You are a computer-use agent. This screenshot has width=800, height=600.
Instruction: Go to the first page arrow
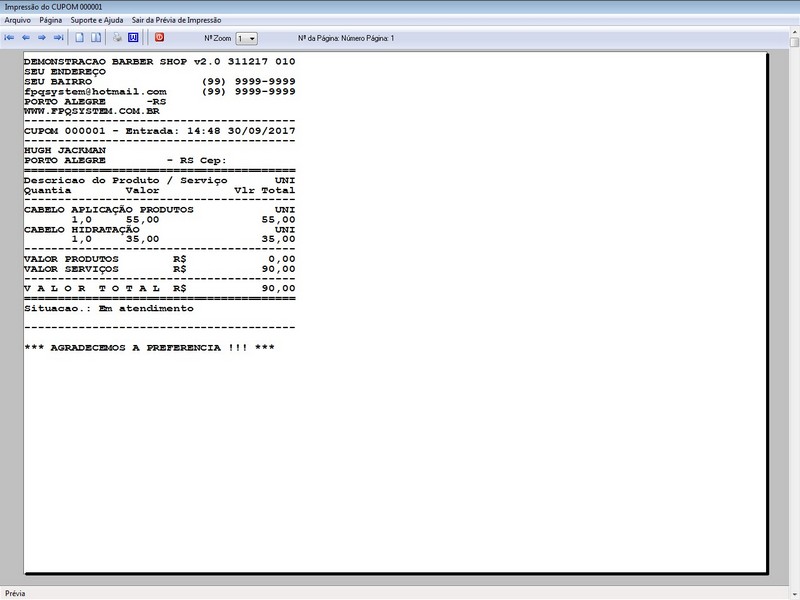pos(9,38)
